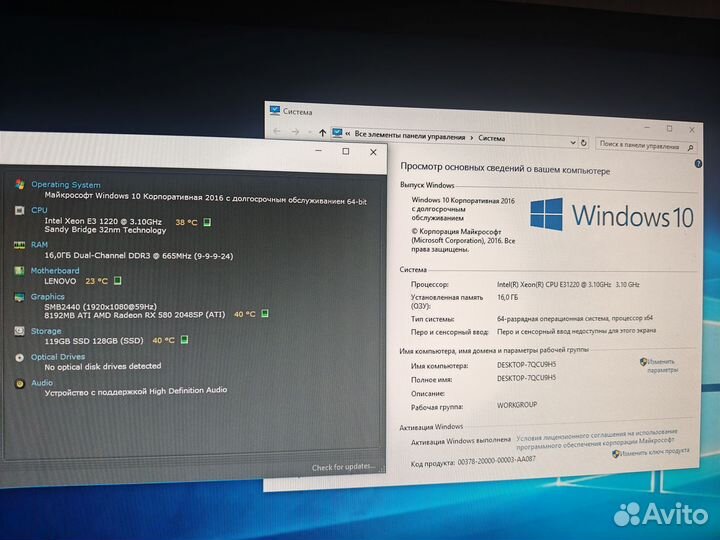Image resolution: width=720 pixels, height=540 pixels.
Task: Click the Up arrow navigation button
Action: pos(321,132)
